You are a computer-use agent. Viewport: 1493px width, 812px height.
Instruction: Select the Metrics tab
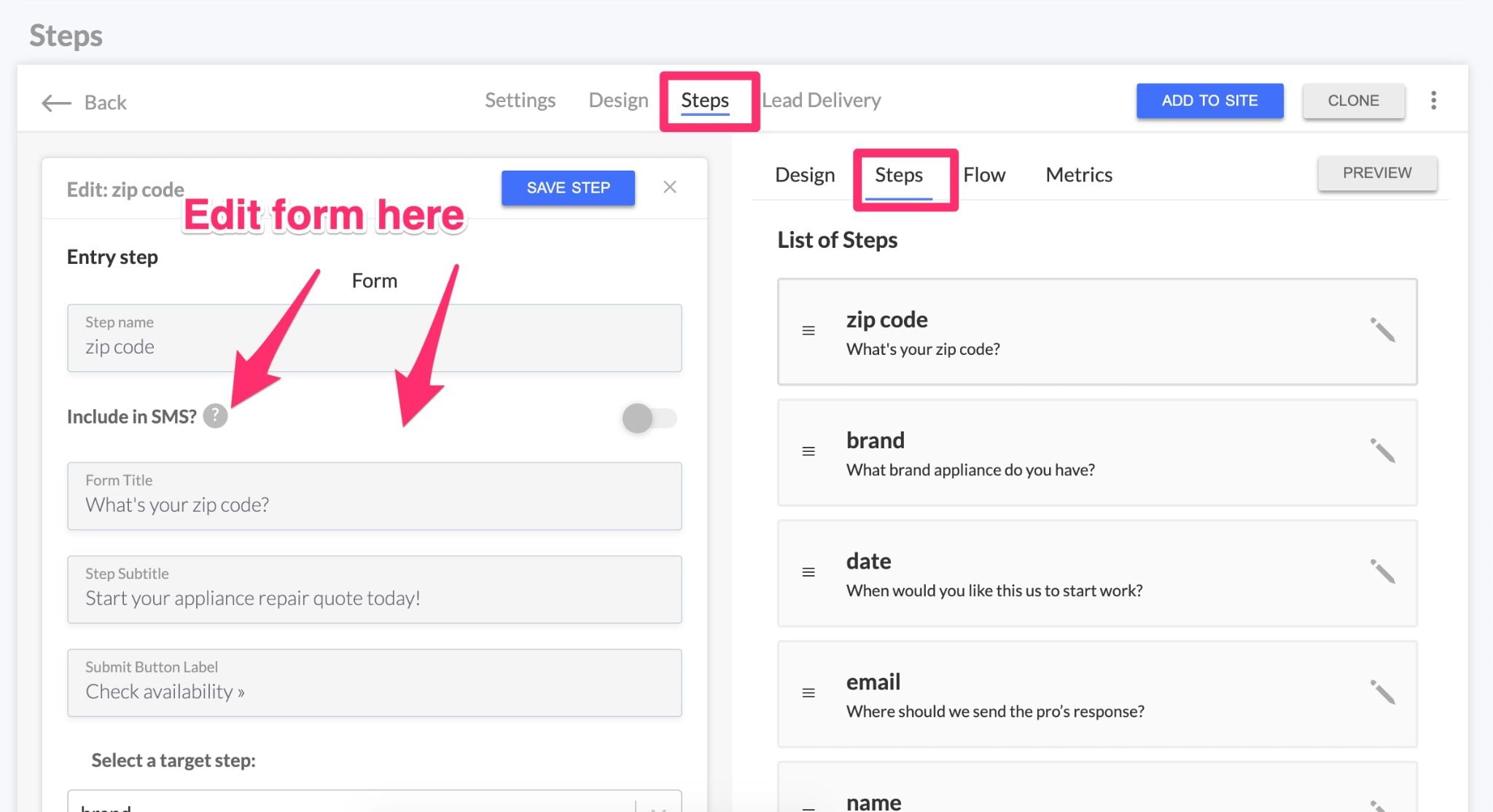tap(1078, 175)
